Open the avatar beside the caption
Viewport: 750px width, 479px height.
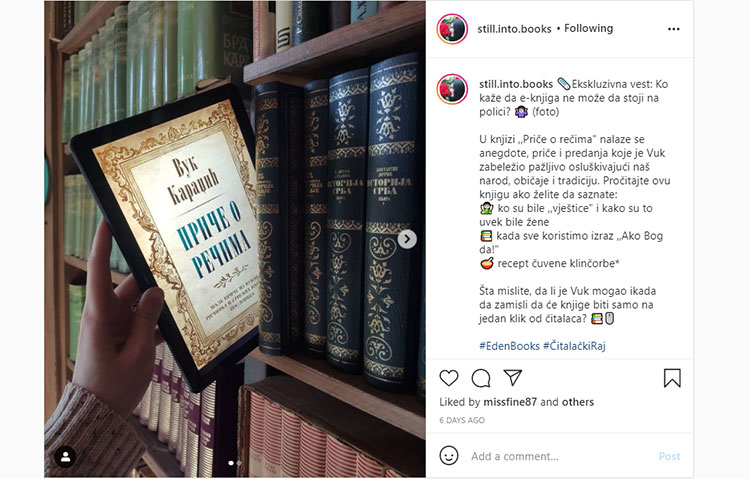[x=452, y=89]
